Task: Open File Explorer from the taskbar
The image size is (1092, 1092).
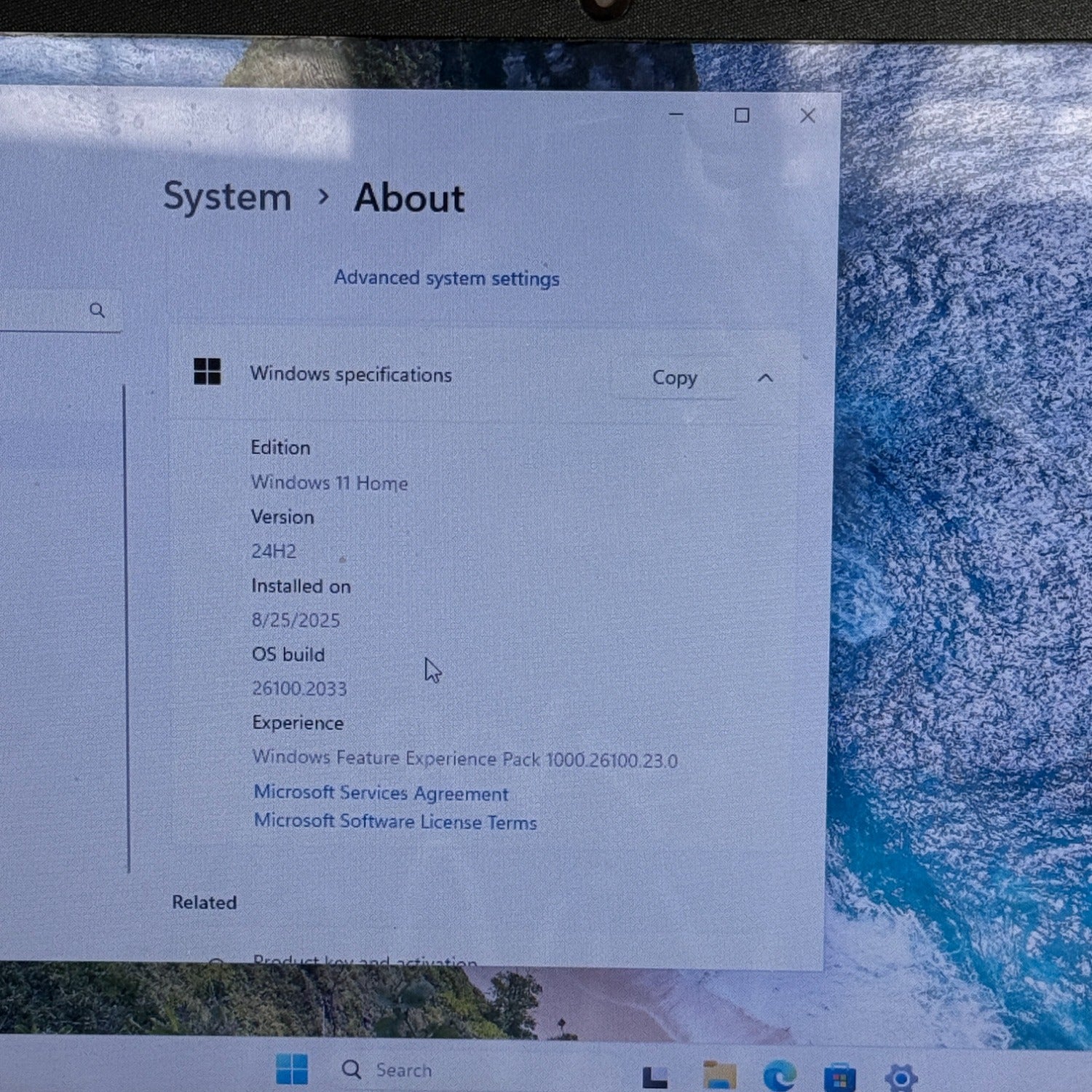Action: click(720, 1077)
